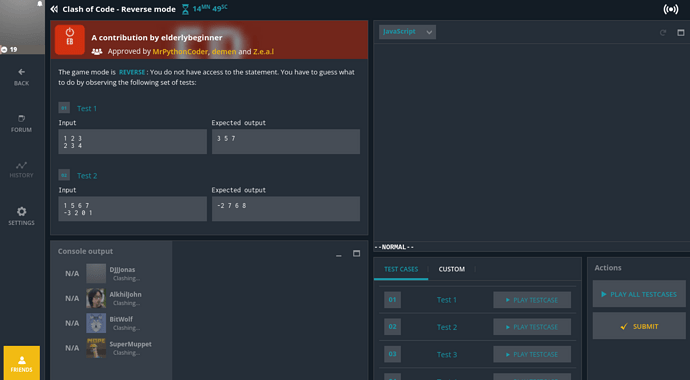Click the 01 badge next to Test 1 heading
The width and height of the screenshot is (690, 380).
[x=64, y=108]
